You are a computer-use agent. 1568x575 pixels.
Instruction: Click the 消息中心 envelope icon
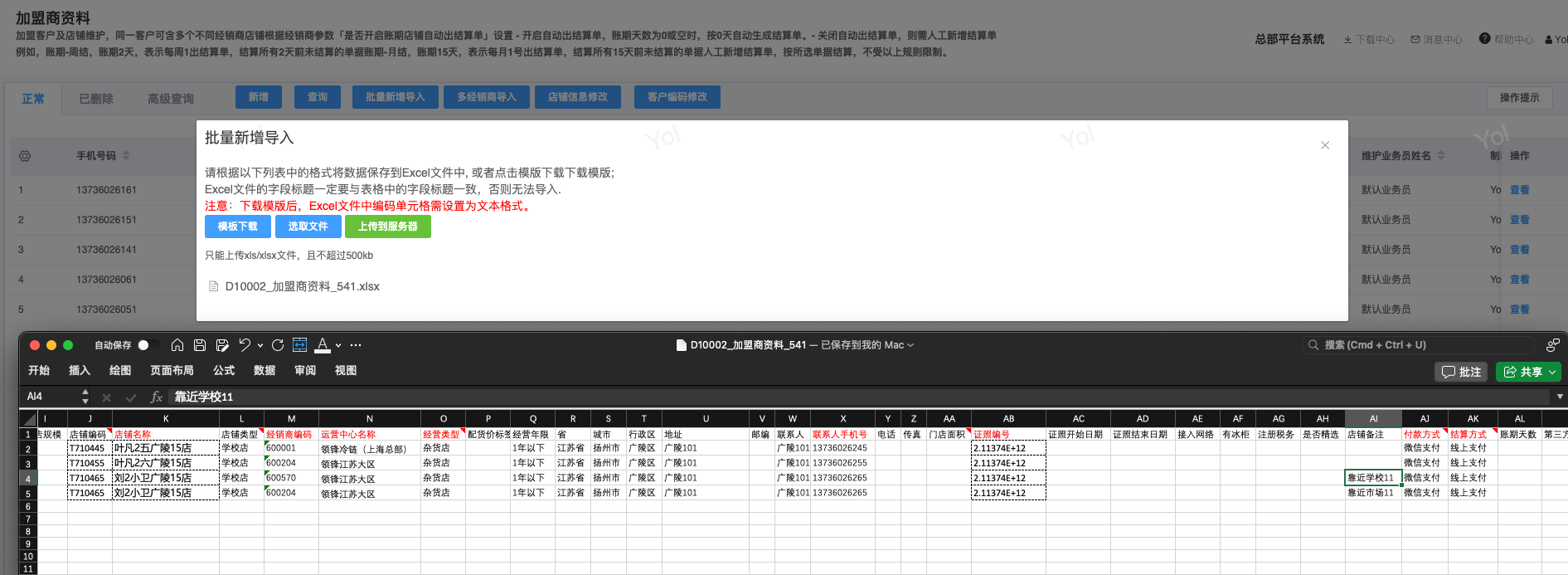tap(1415, 39)
